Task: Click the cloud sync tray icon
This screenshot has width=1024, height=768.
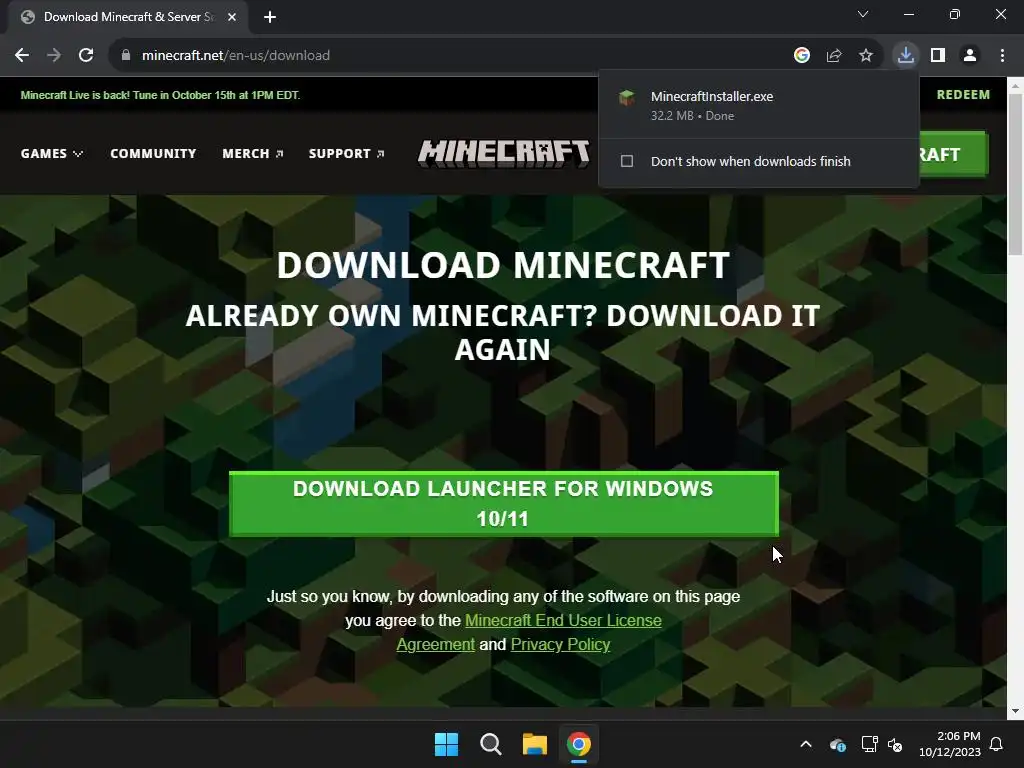Action: pyautogui.click(x=838, y=744)
